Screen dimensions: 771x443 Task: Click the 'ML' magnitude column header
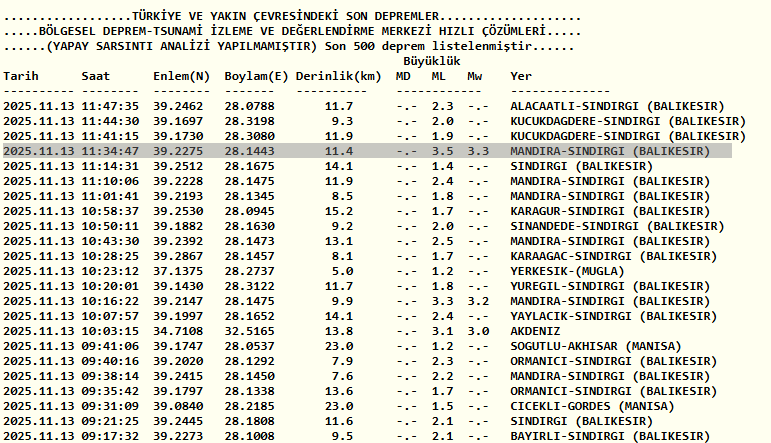439,76
